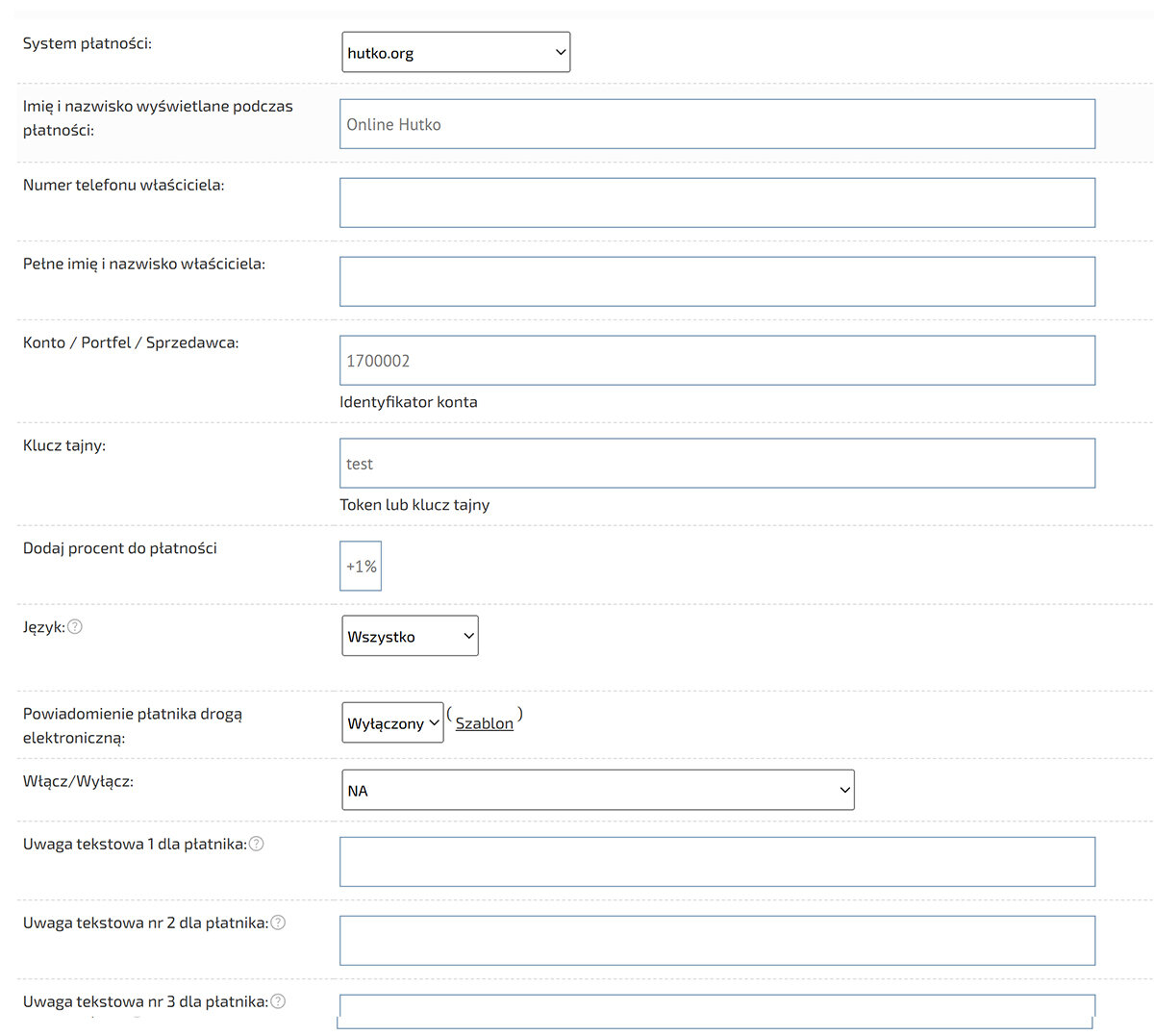Click help icon beside Uwaga tekstowa 1

pos(256,844)
